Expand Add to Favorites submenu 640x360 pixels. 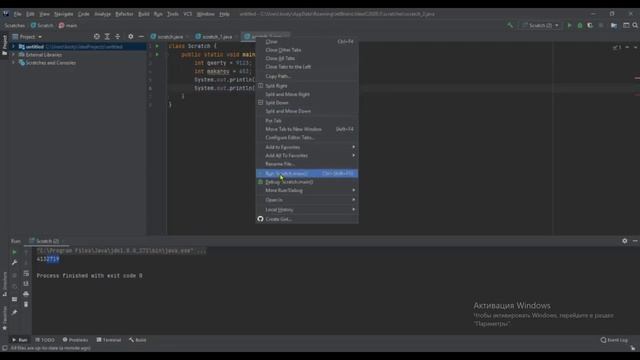pyautogui.click(x=307, y=147)
